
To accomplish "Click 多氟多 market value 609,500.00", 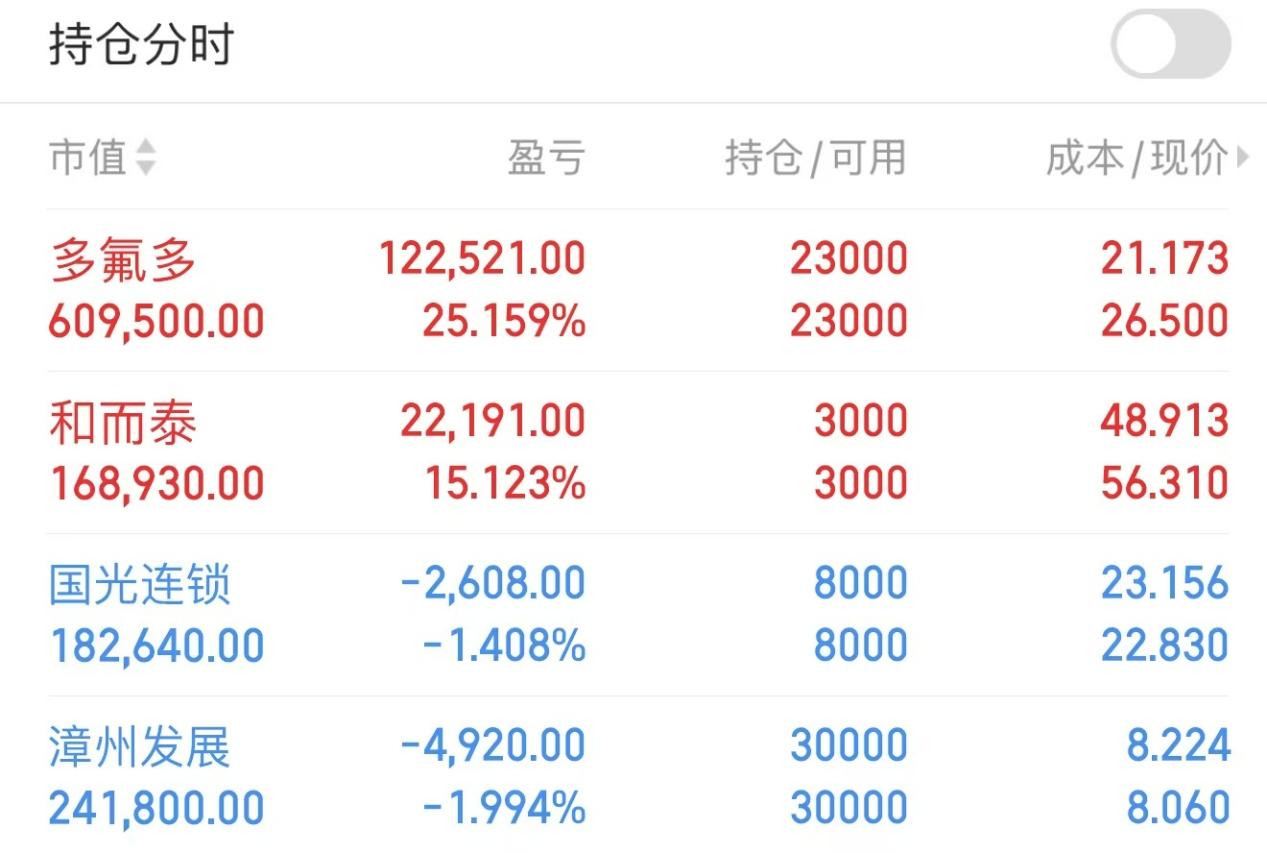I will coord(157,322).
